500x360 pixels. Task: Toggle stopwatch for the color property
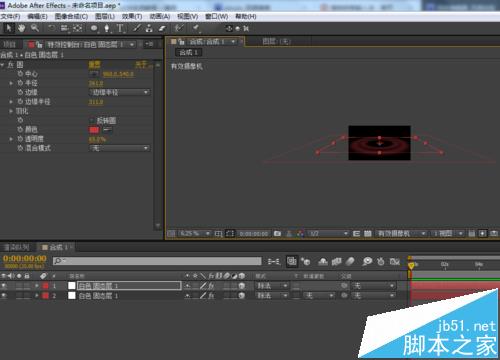pyautogui.click(x=20, y=129)
